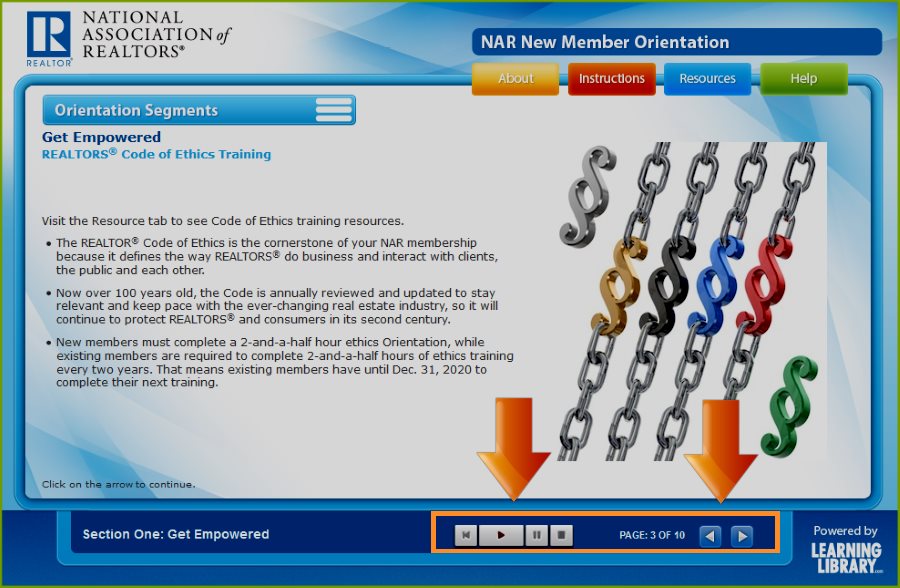Click the chain links section-symbol image
The image size is (900, 588).
[692, 300]
